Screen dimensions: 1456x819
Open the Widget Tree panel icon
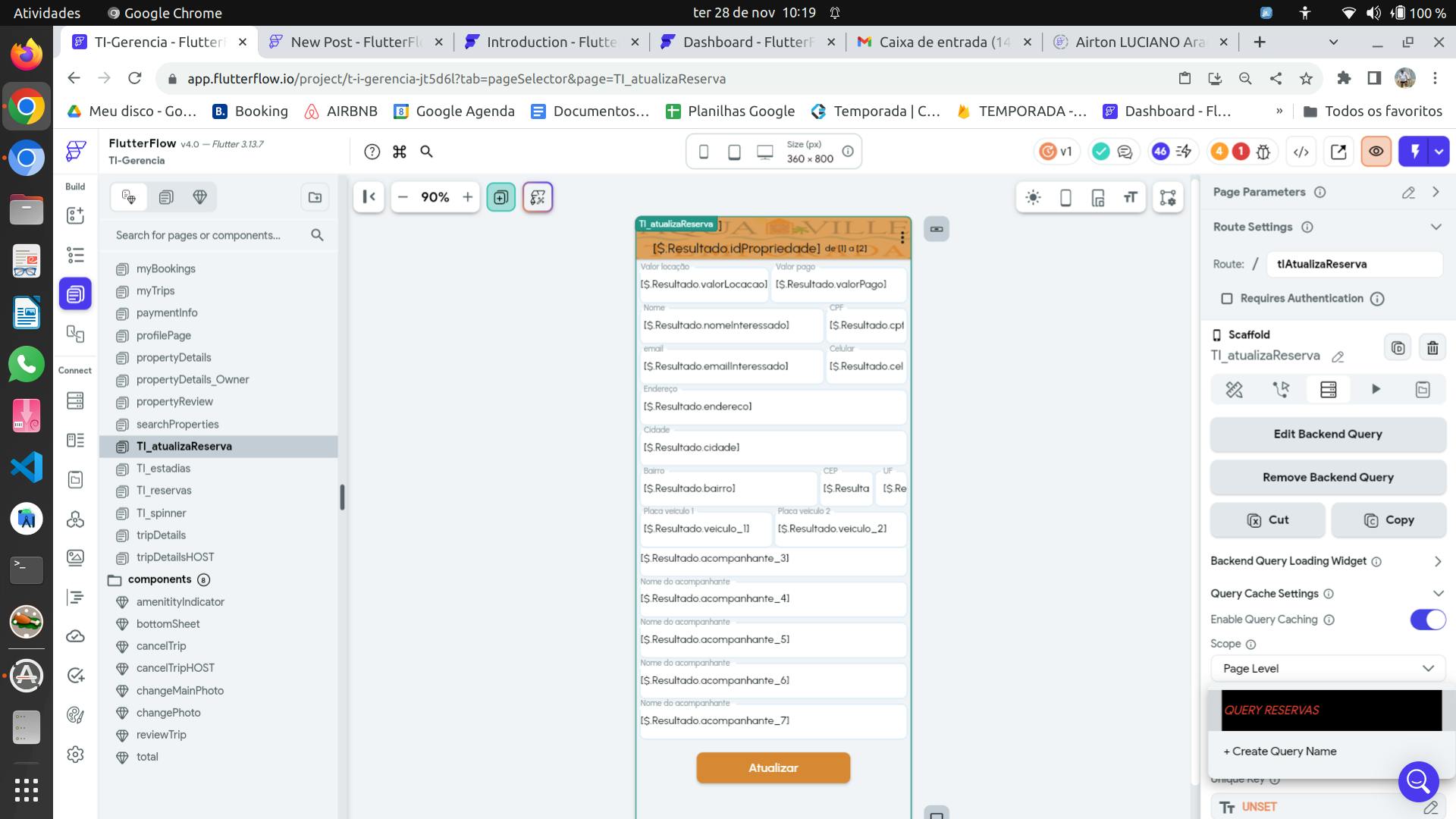(x=75, y=255)
